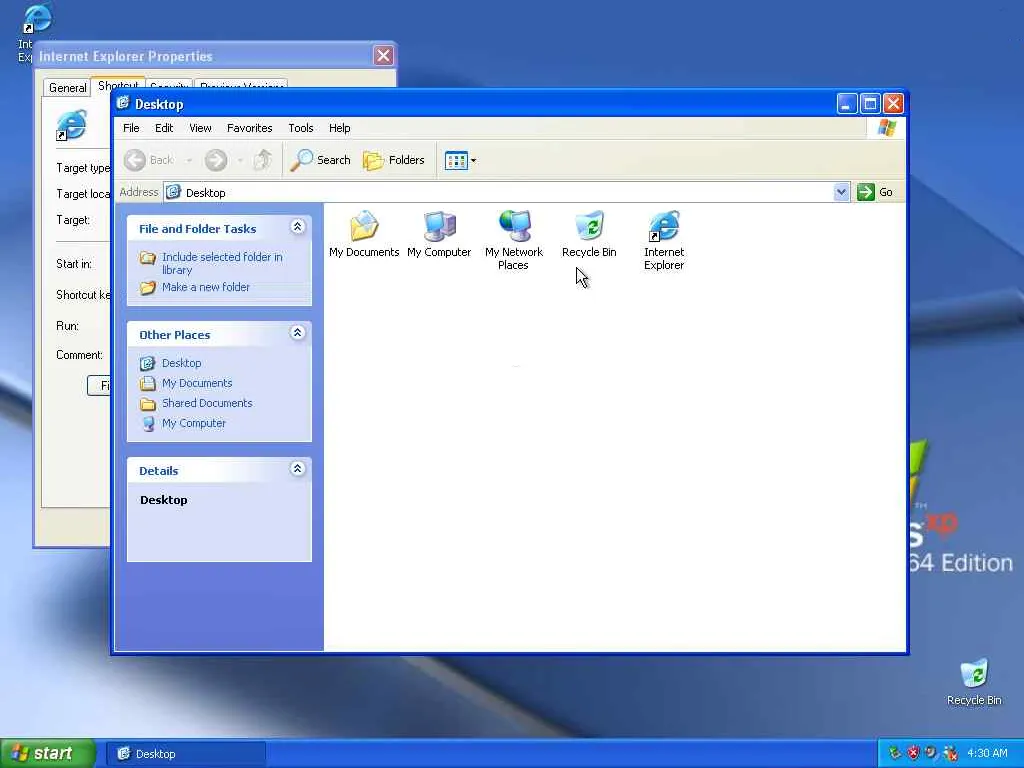The width and height of the screenshot is (1024, 768).
Task: Open the My Documents link under Other Places
Action: click(197, 383)
